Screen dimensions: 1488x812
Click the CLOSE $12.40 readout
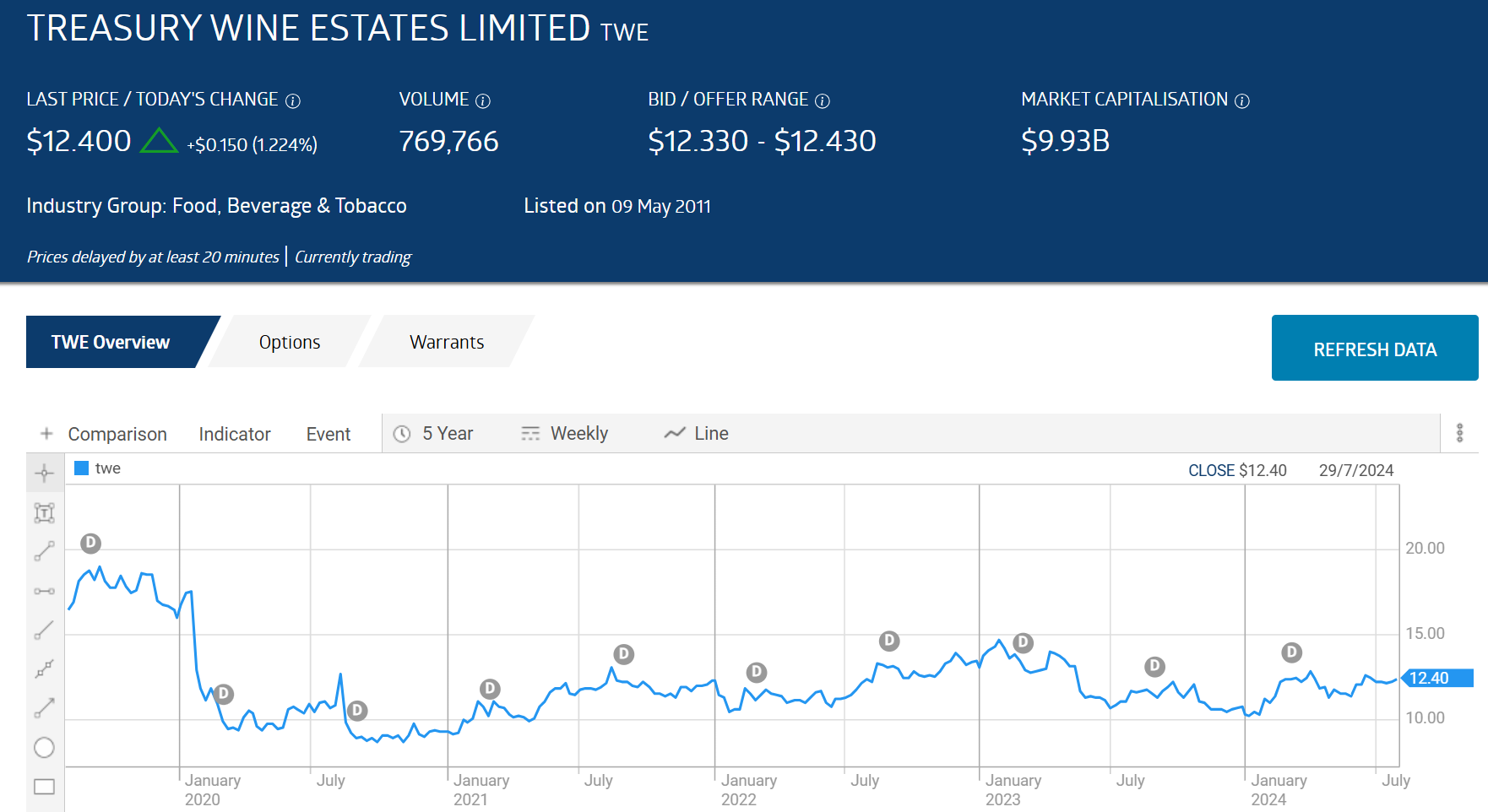(1237, 470)
